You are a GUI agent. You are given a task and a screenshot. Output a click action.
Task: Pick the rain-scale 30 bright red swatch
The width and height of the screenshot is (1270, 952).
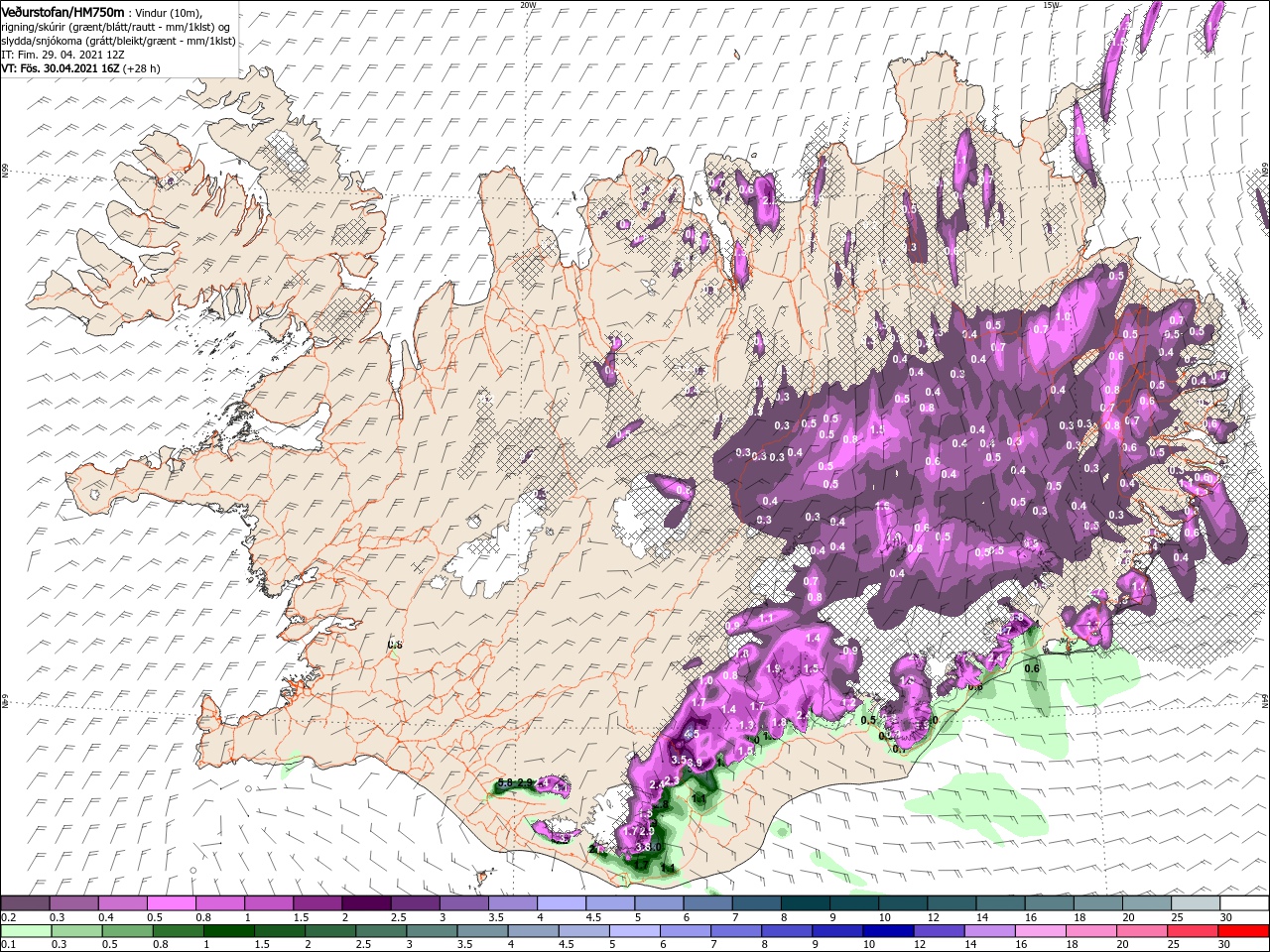(x=1243, y=931)
